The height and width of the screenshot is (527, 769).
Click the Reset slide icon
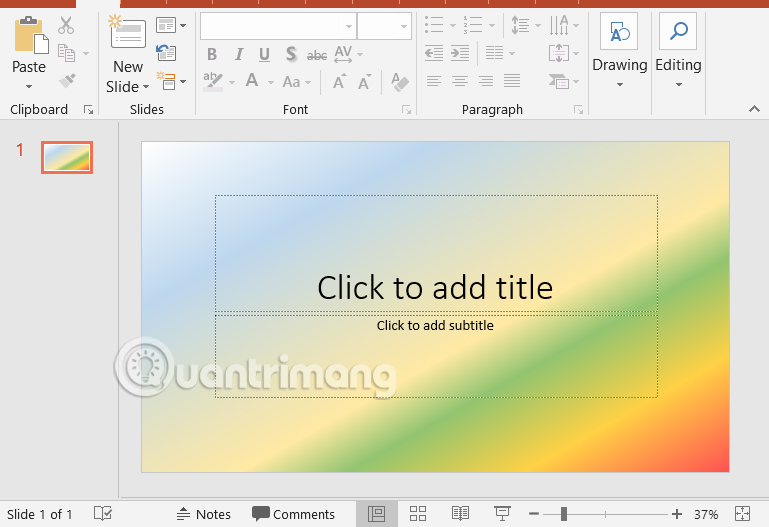point(166,52)
